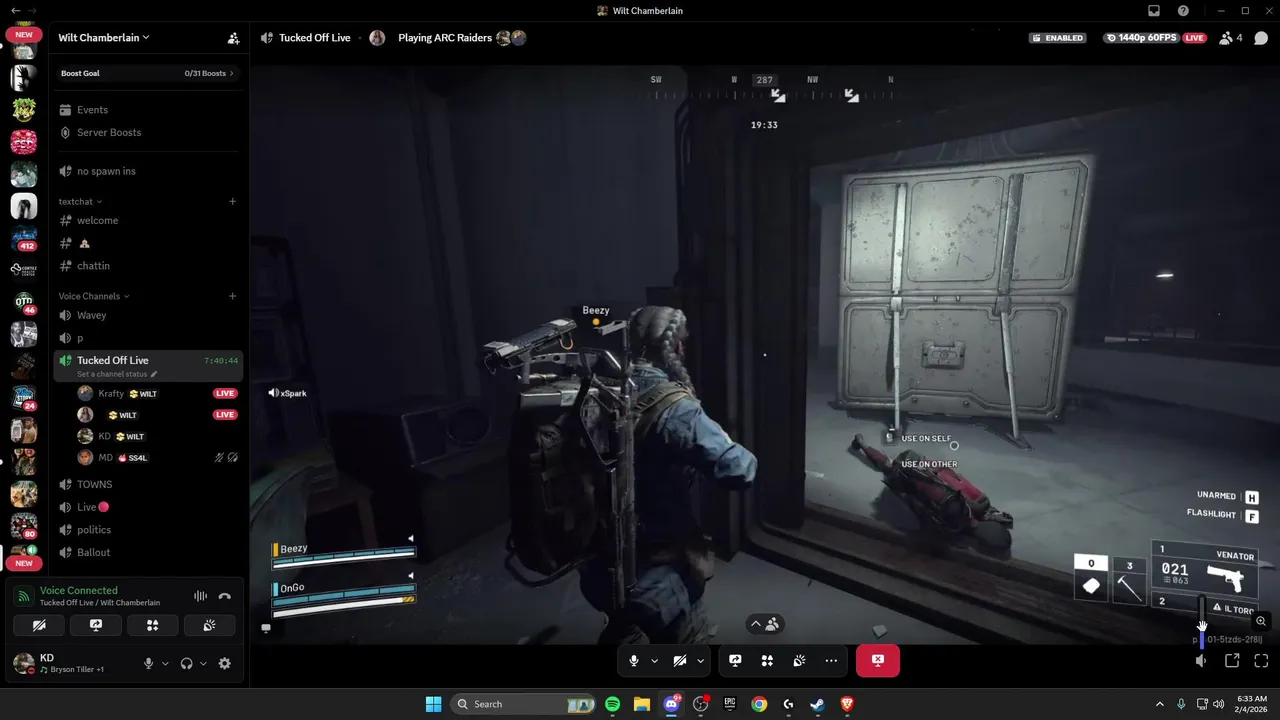
Task: Mute stream with the speaker icon
Action: [x=1201, y=661]
